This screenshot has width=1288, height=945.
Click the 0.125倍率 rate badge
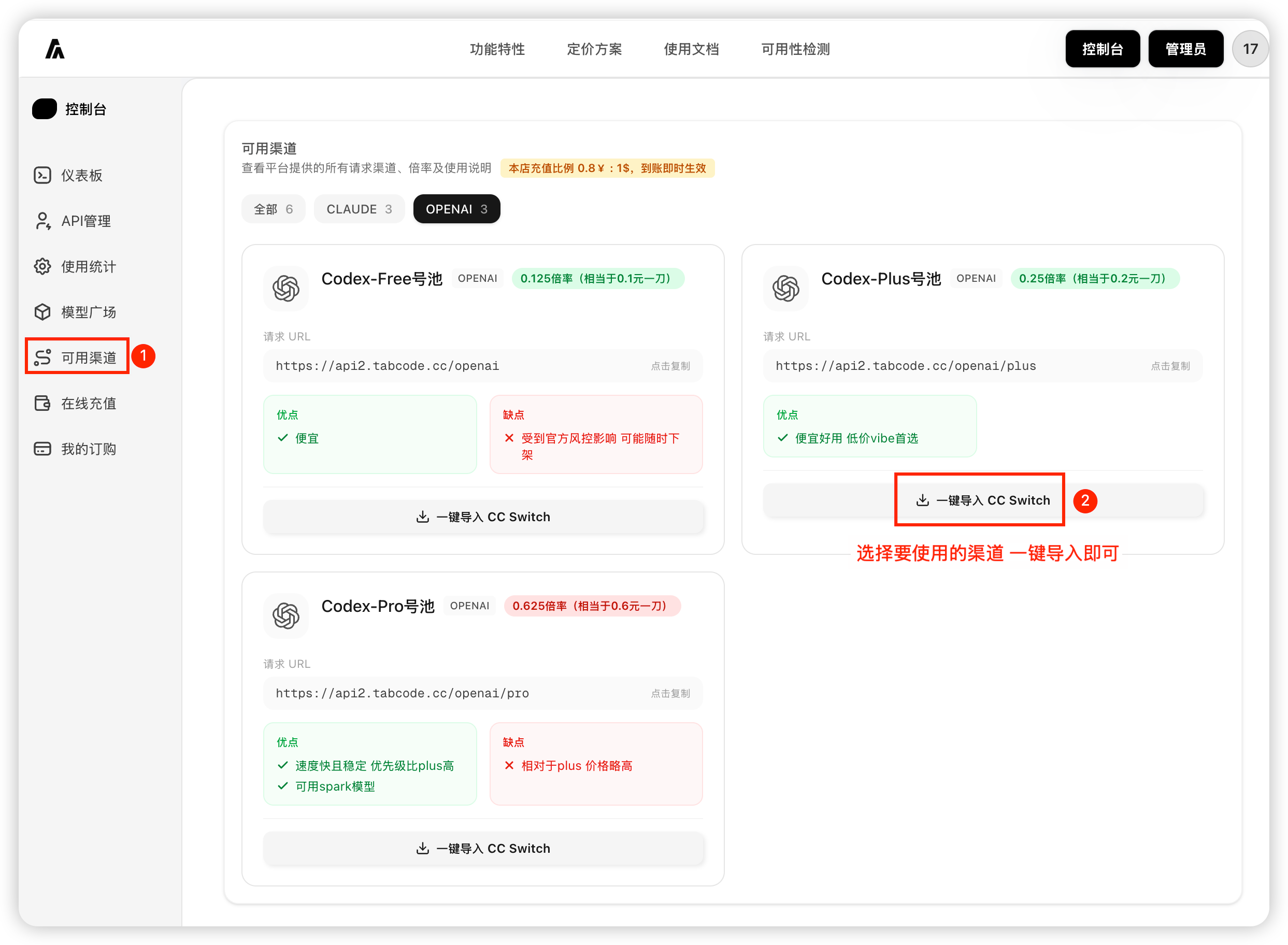click(598, 279)
